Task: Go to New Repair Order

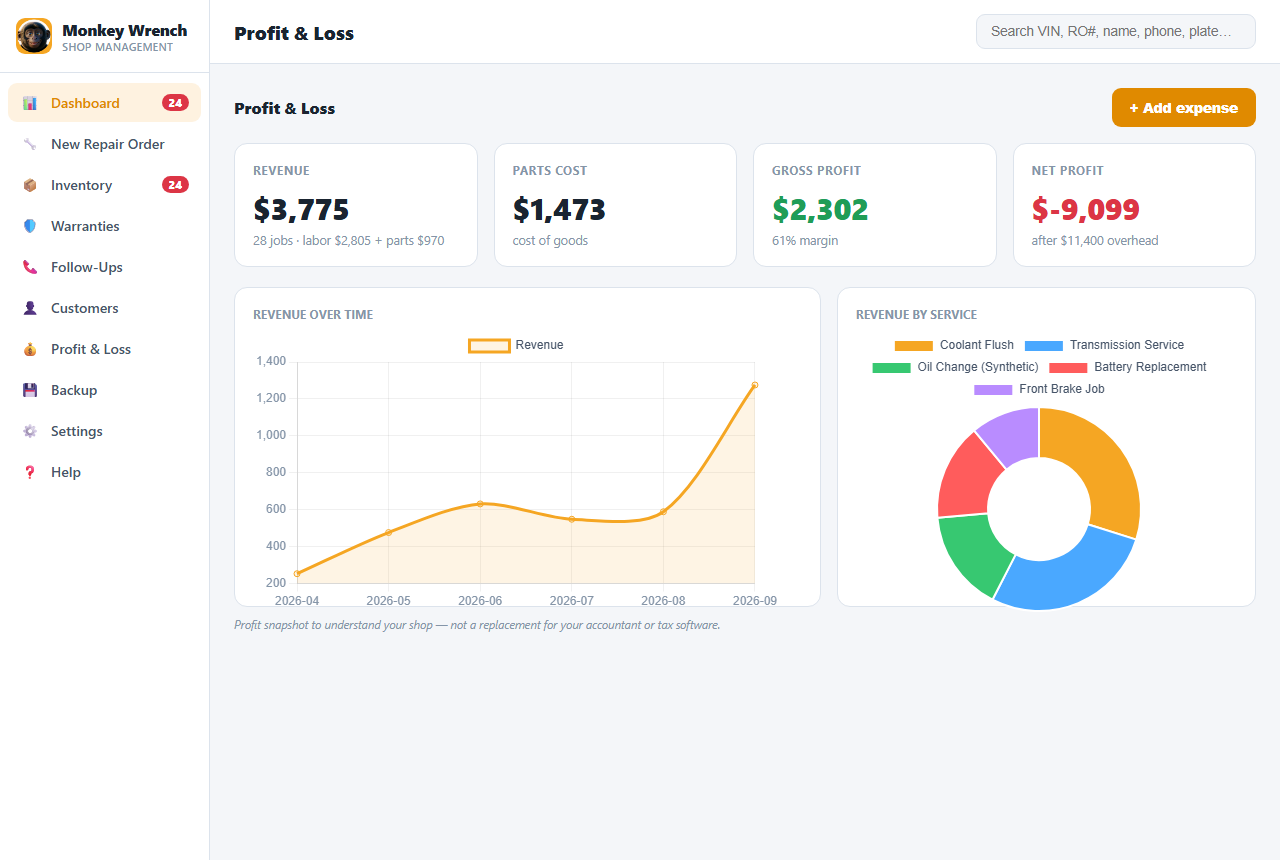Action: 104,144
